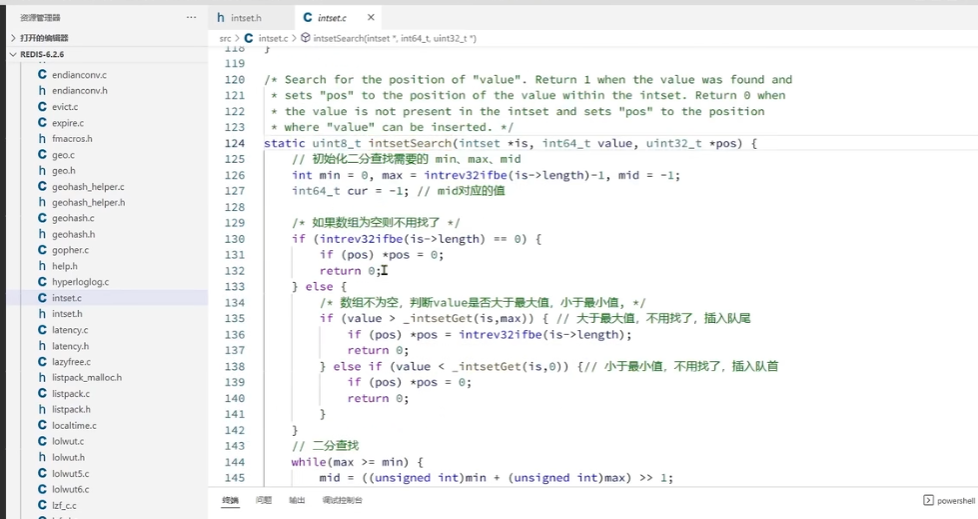The height and width of the screenshot is (519, 978).
Task: Click the C icon on the intset.c tab
Action: [307, 17]
